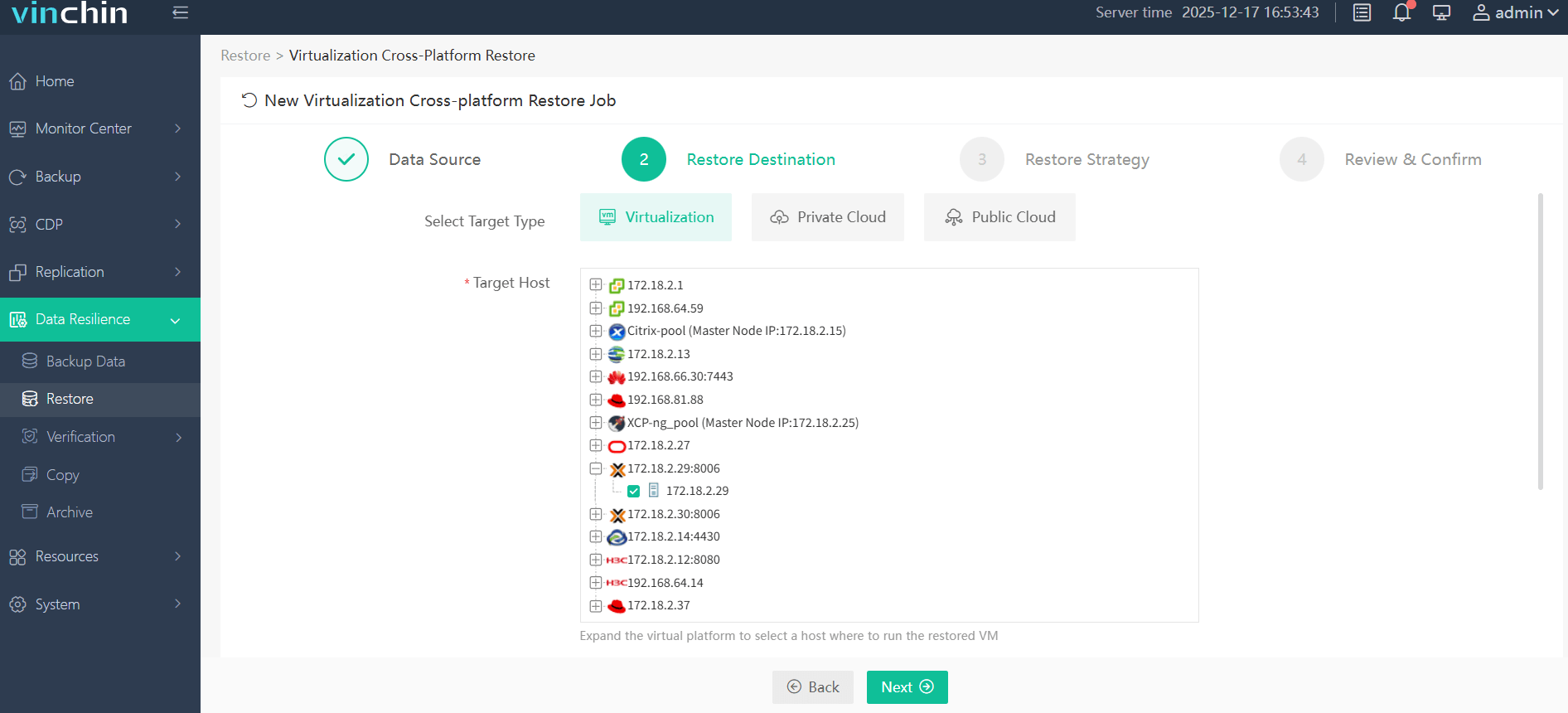Open the task list icon in header
1568x713 pixels.
(x=1362, y=13)
